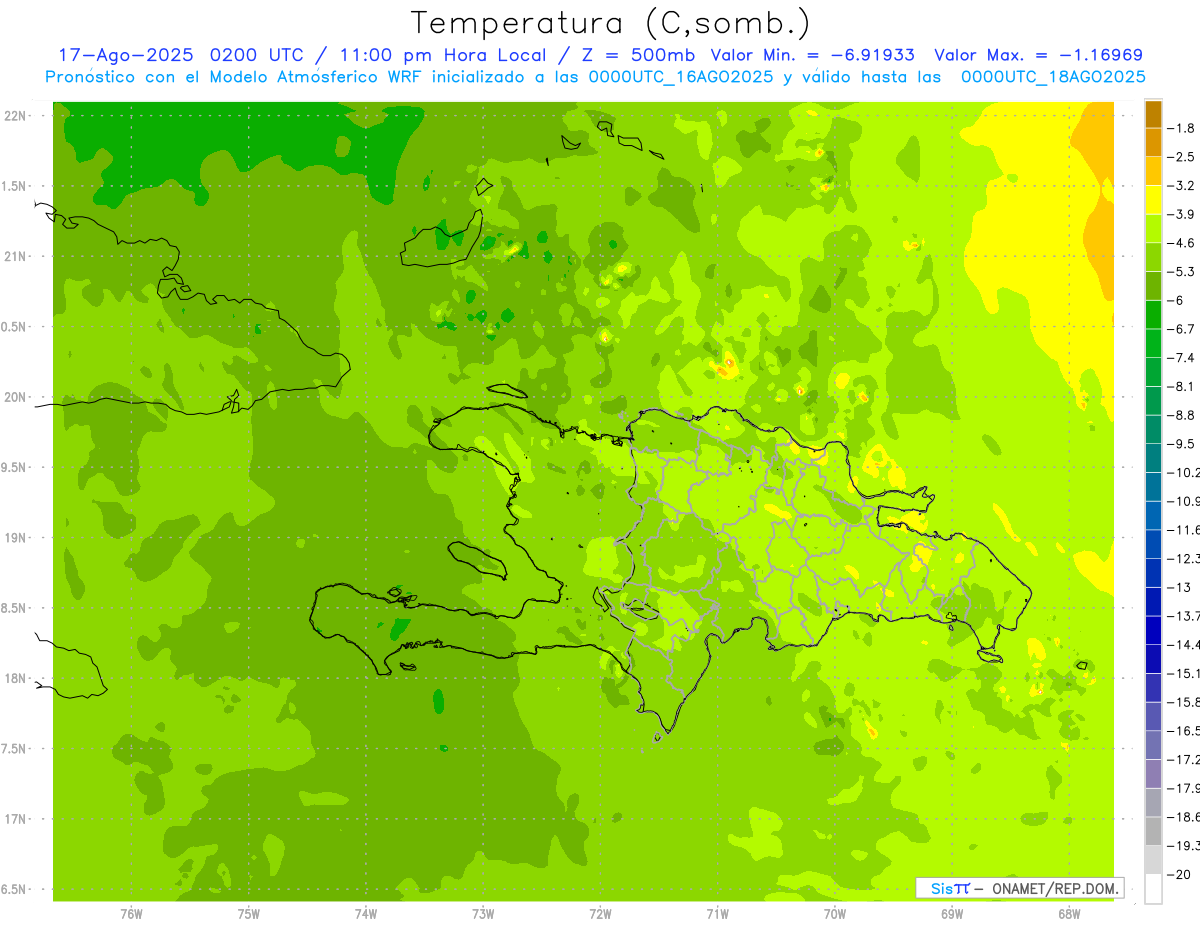Select the 76W longitude axis label
The image size is (1200, 927).
click(x=131, y=913)
